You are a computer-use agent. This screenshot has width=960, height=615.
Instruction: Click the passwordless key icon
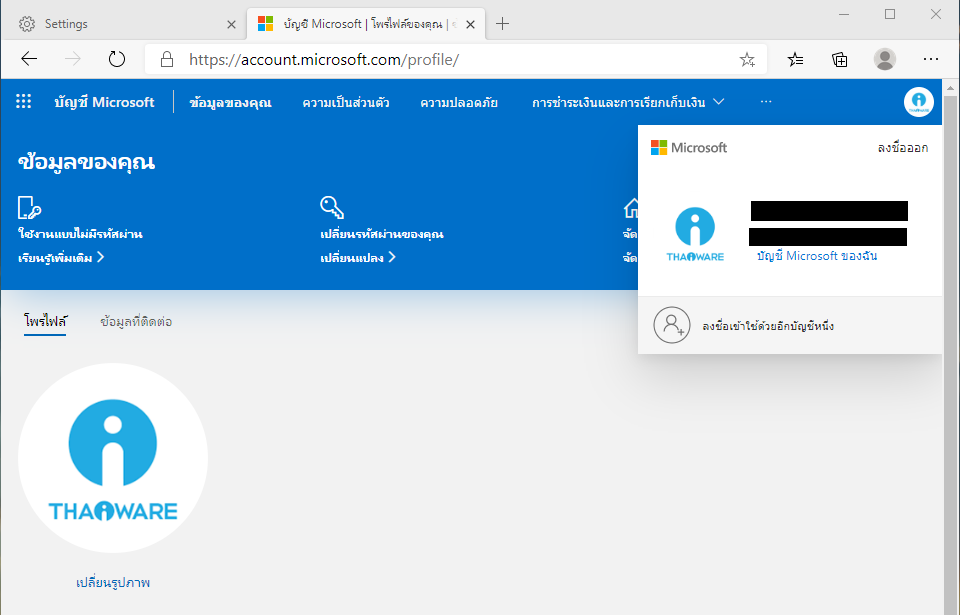tap(29, 208)
